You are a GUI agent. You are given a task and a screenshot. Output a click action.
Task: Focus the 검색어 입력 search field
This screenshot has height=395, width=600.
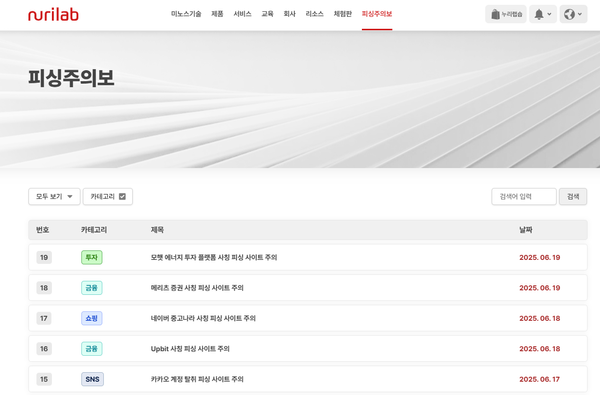tap(524, 196)
